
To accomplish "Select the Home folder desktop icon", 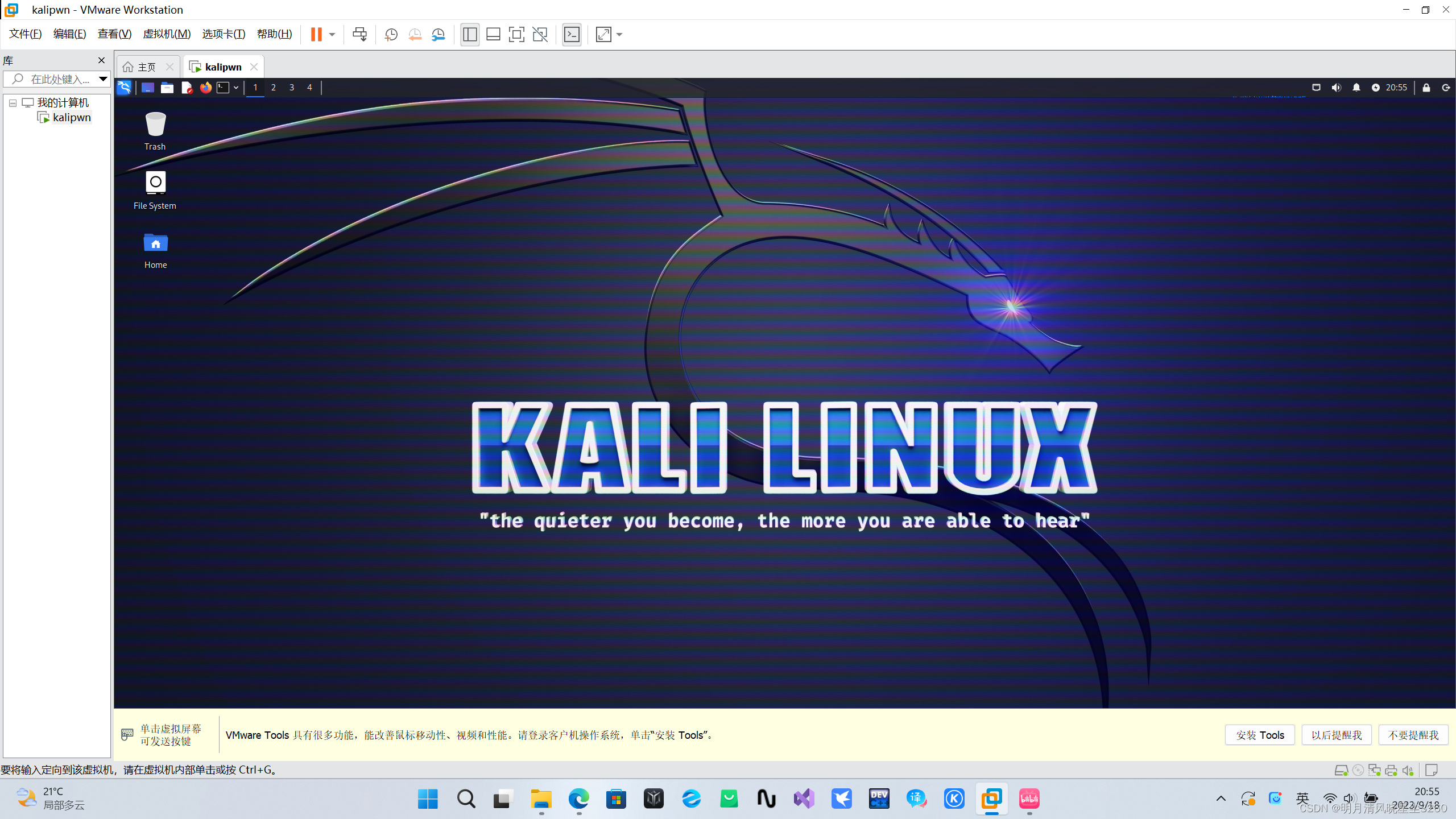I will click(x=155, y=250).
